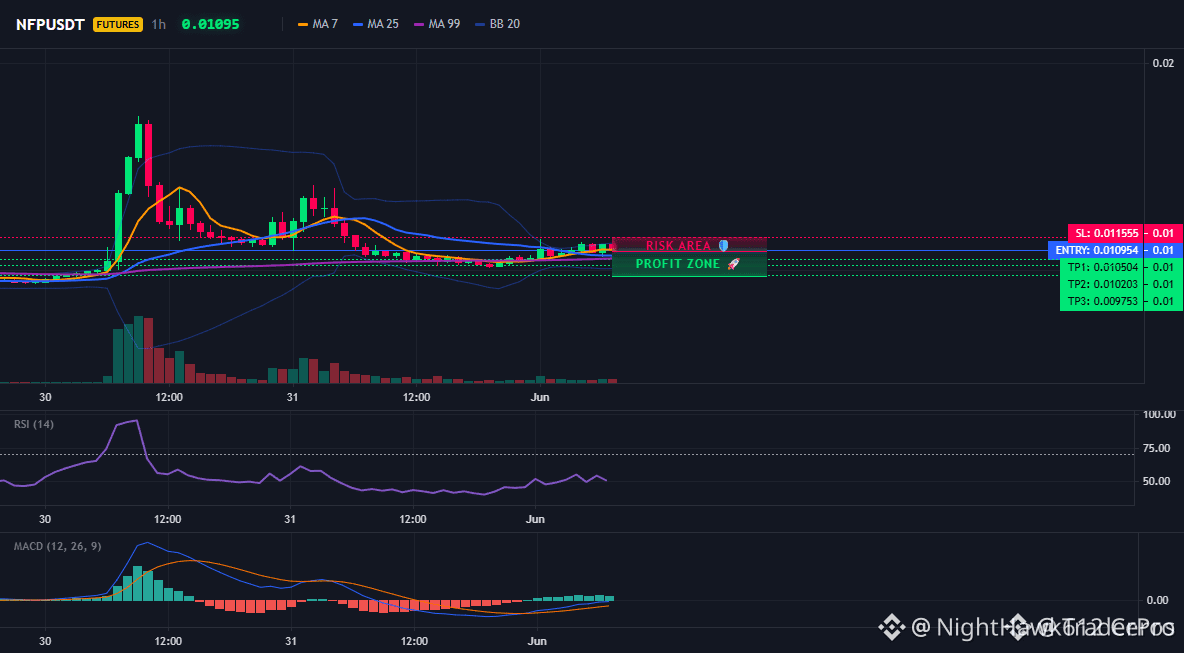
Task: Select the ENTRY: 0.010954 price label
Action: click(x=1096, y=250)
